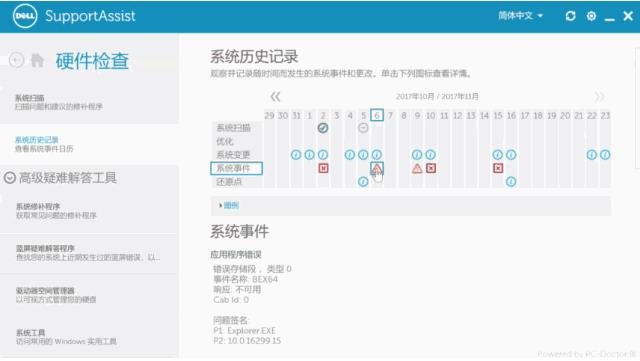Open settings gear in header
This screenshot has width=640, height=361.
point(591,16)
